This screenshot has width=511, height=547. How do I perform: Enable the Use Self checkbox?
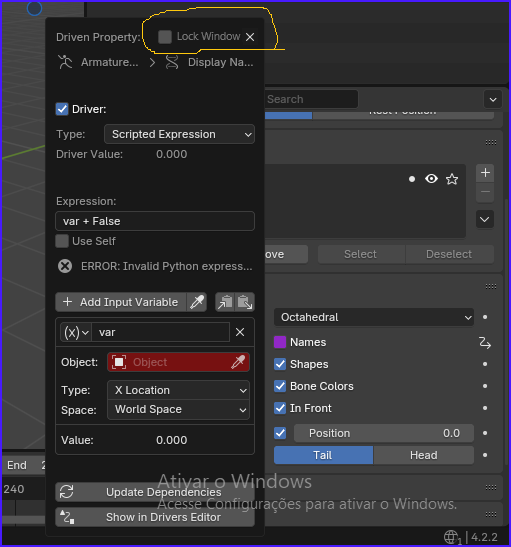click(62, 241)
